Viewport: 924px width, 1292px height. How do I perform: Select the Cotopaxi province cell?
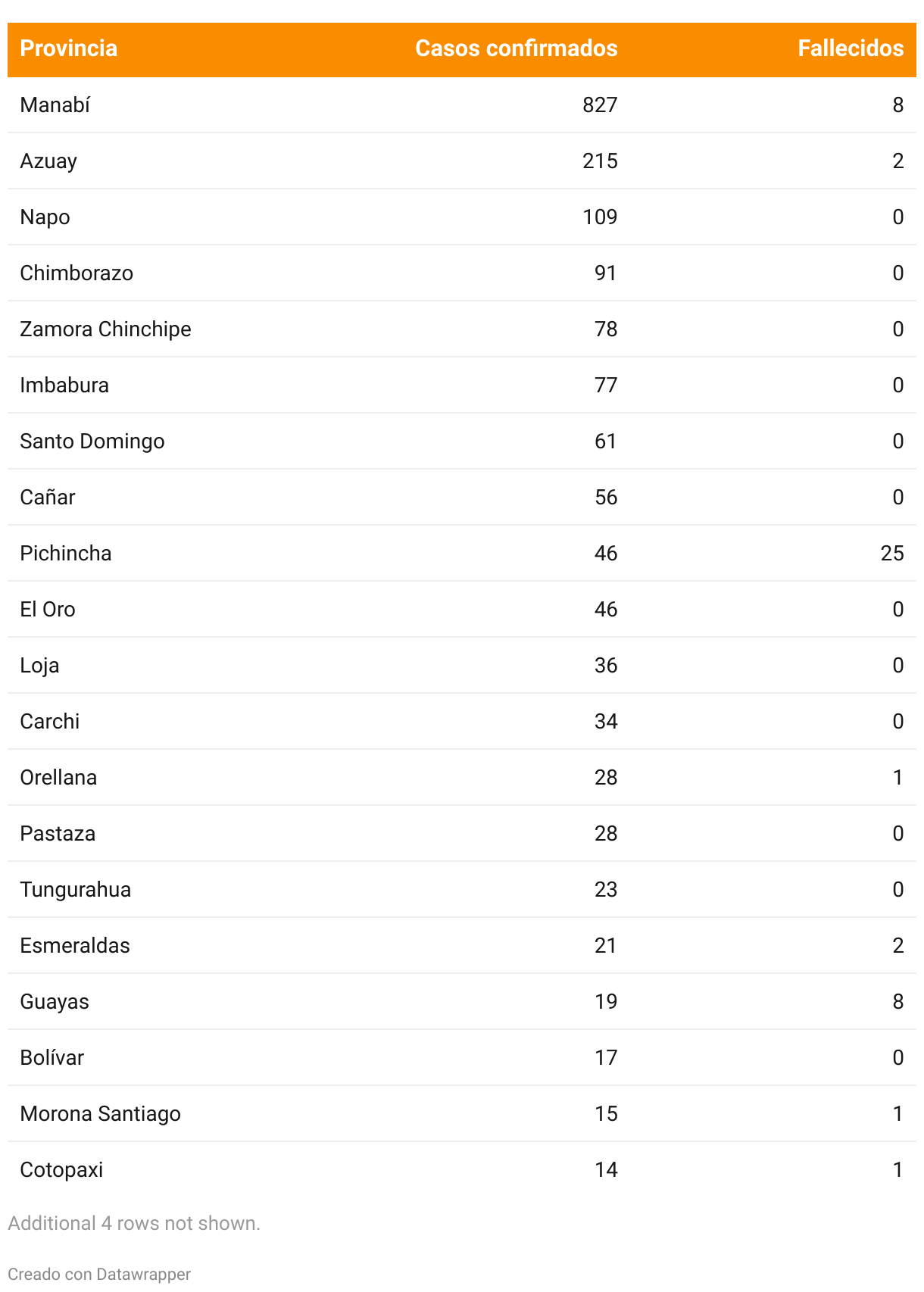click(61, 1169)
